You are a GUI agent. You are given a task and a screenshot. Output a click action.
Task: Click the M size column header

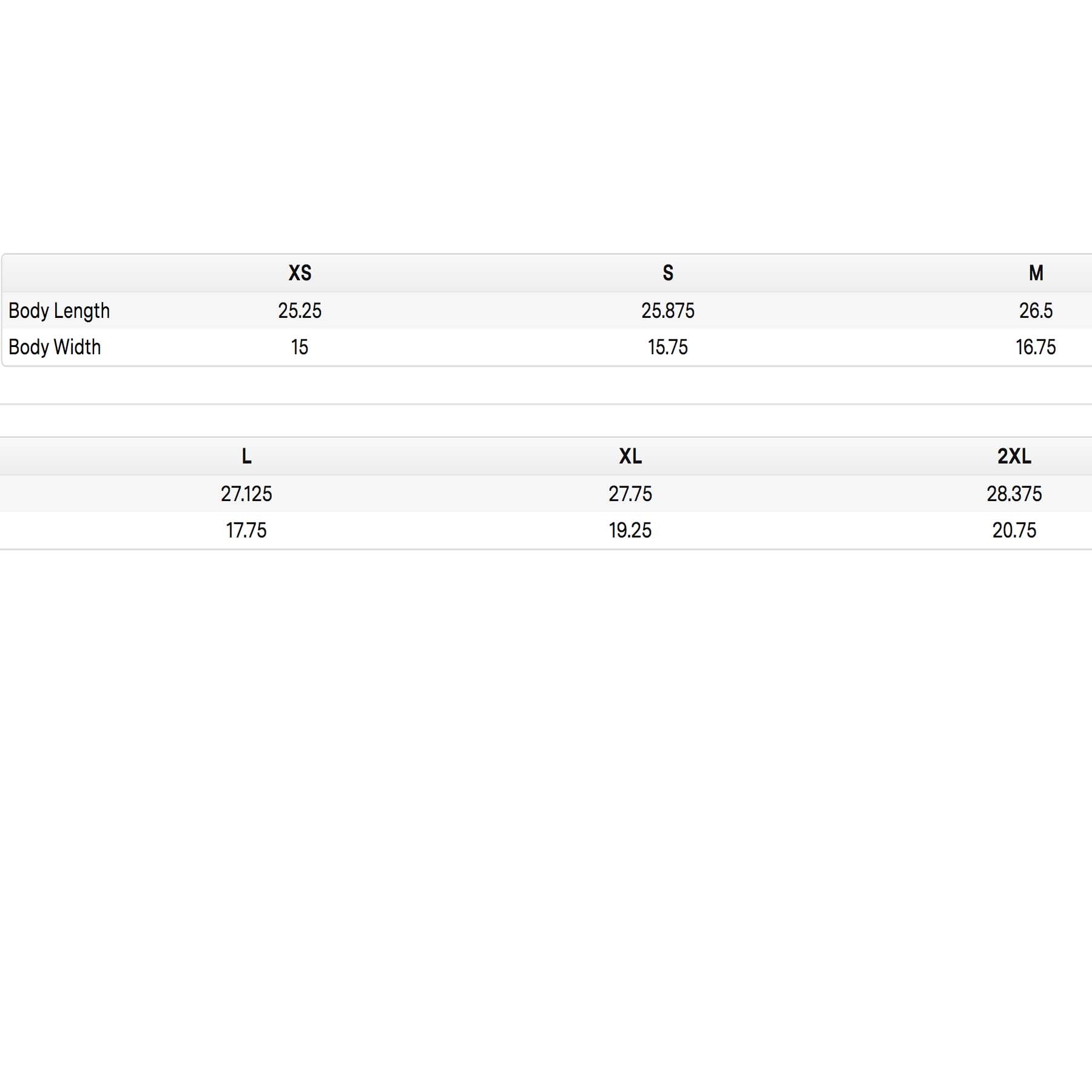tap(1036, 273)
